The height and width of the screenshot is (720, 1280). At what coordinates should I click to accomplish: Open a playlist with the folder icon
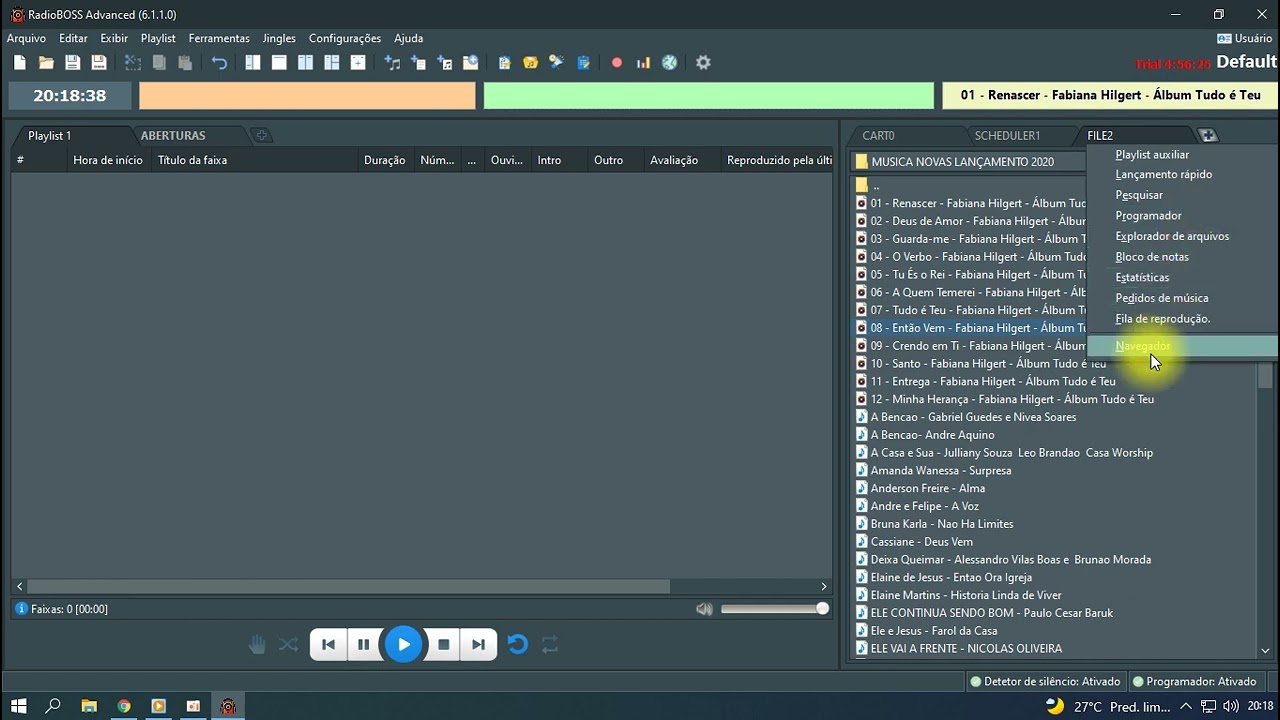tap(46, 62)
